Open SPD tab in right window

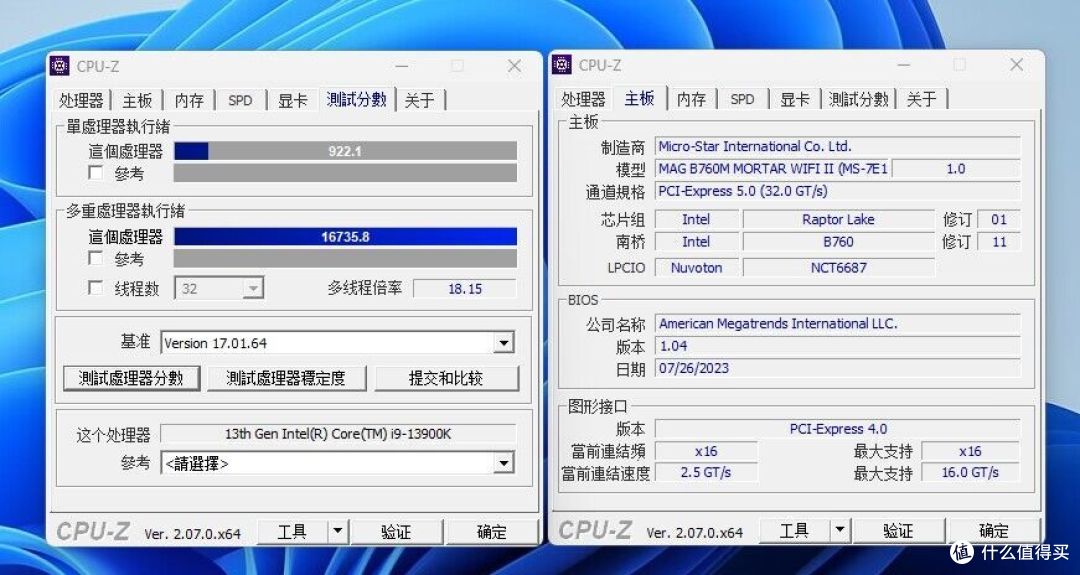pyautogui.click(x=742, y=100)
